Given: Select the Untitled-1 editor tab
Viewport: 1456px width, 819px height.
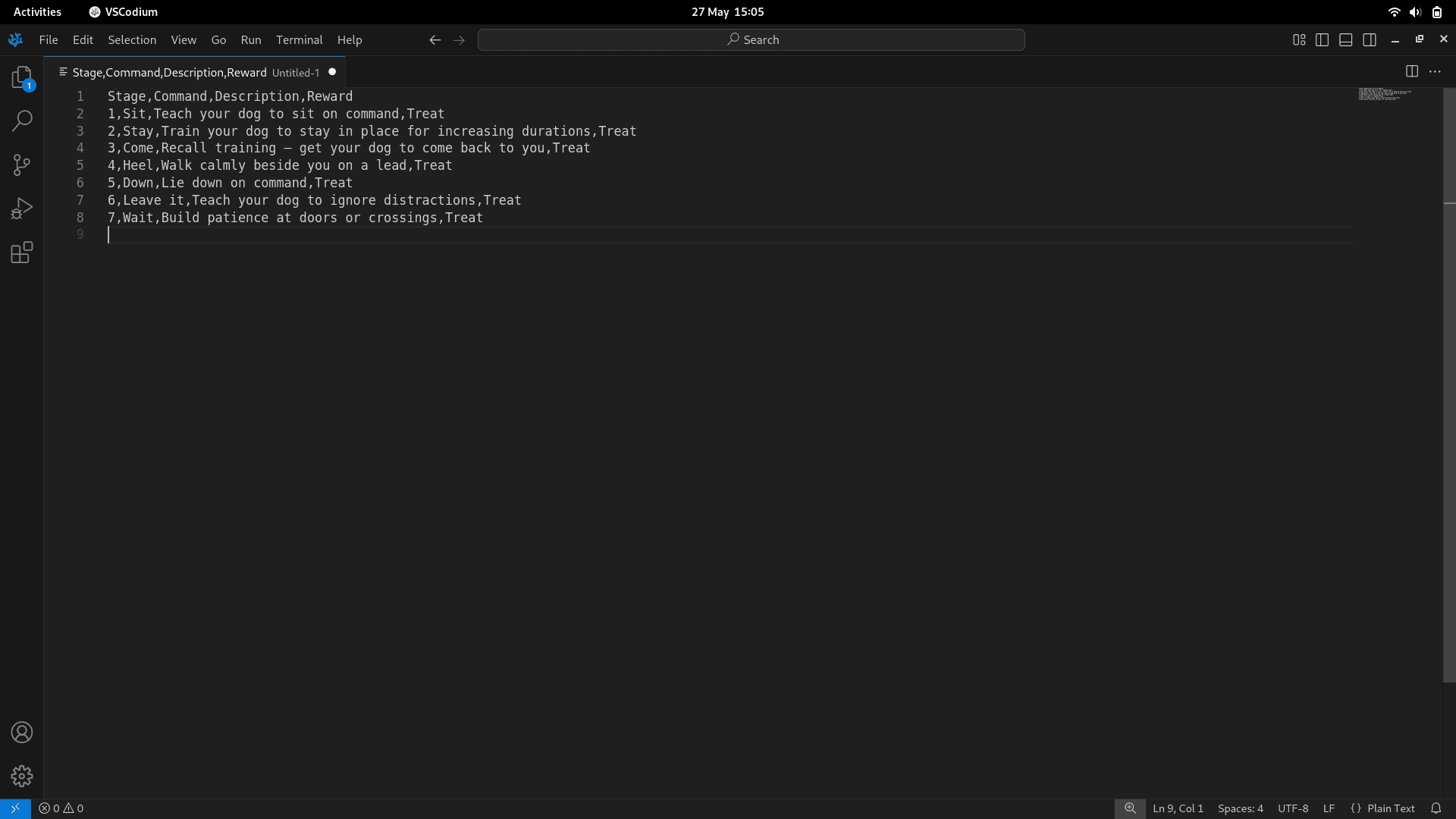Looking at the screenshot, I should (194, 72).
